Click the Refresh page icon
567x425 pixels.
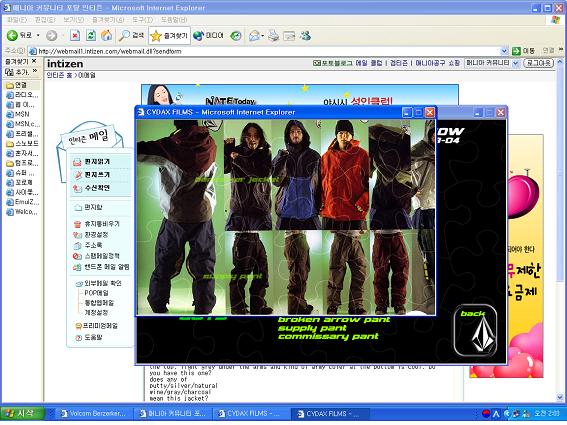[91, 35]
